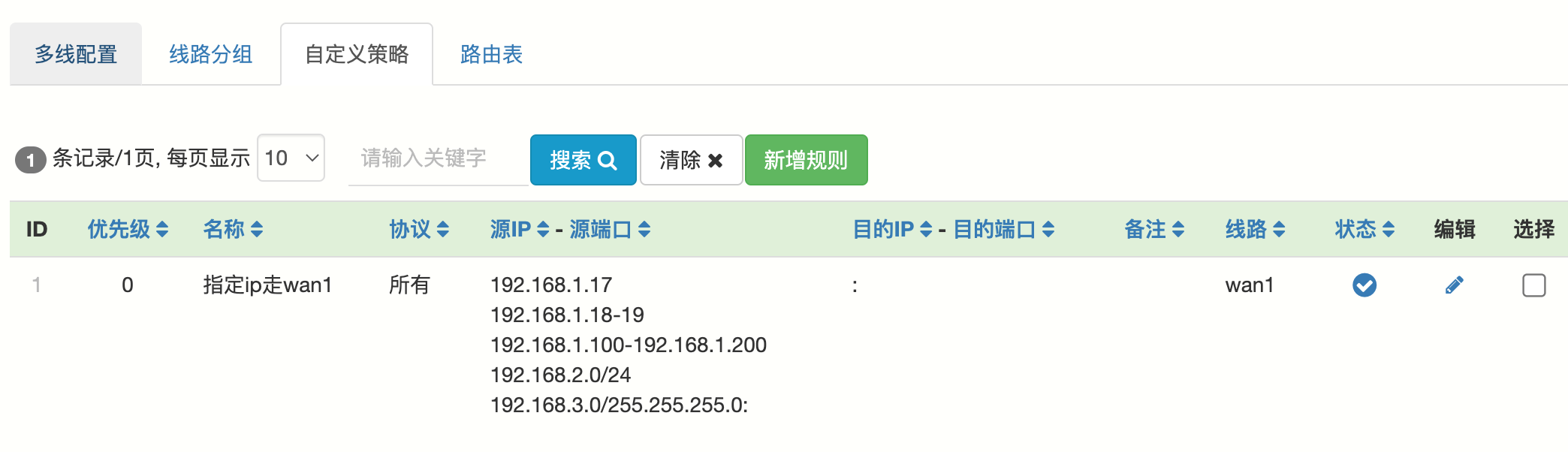Focus the 请输入关键字 search field
The height and width of the screenshot is (452, 1568).
437,158
